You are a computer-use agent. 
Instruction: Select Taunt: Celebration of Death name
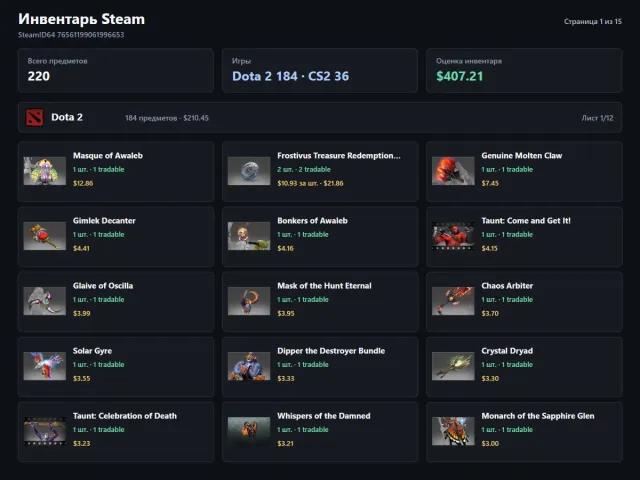coord(125,416)
